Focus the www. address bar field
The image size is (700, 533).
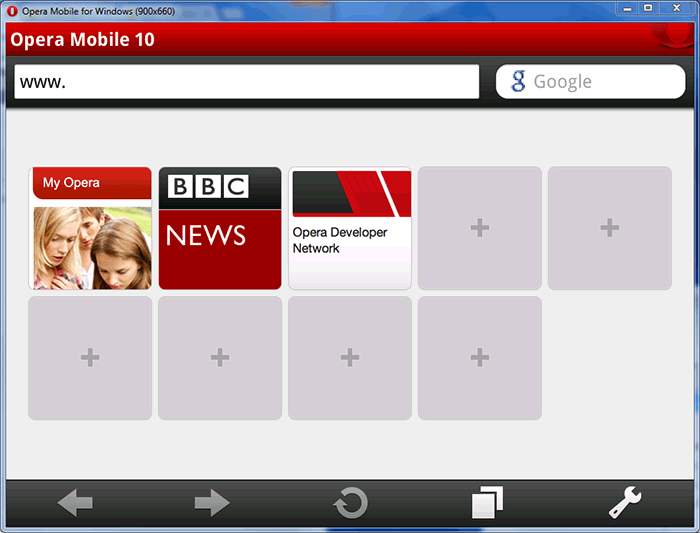[246, 82]
